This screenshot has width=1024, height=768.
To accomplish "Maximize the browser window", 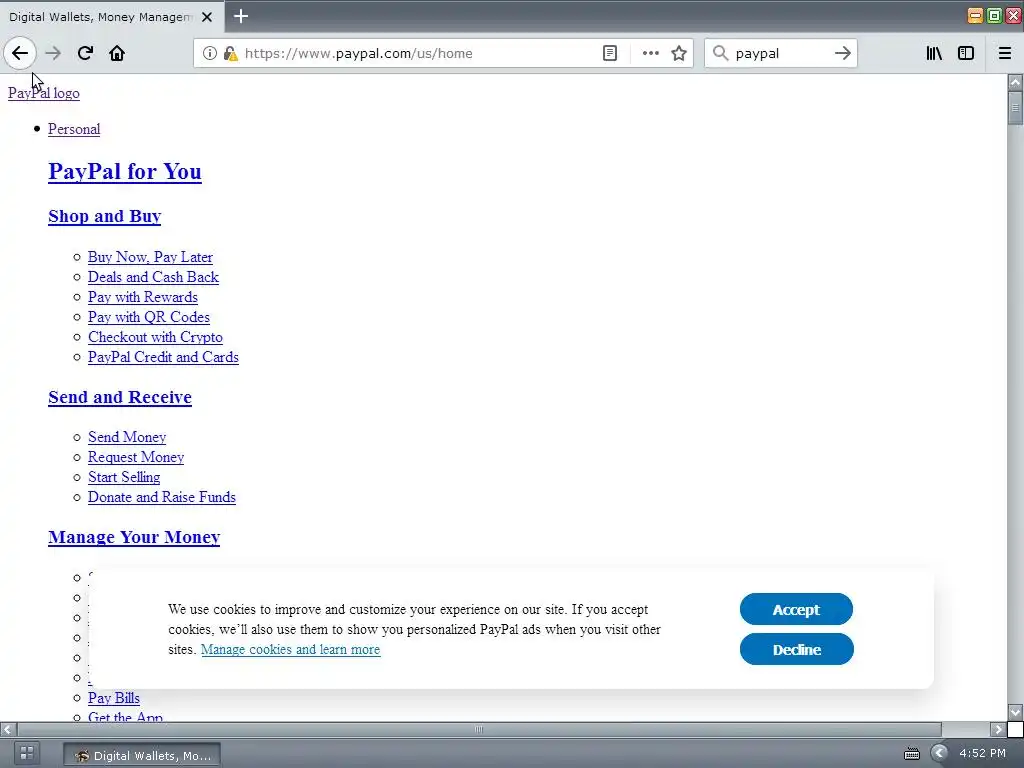I will (x=994, y=16).
